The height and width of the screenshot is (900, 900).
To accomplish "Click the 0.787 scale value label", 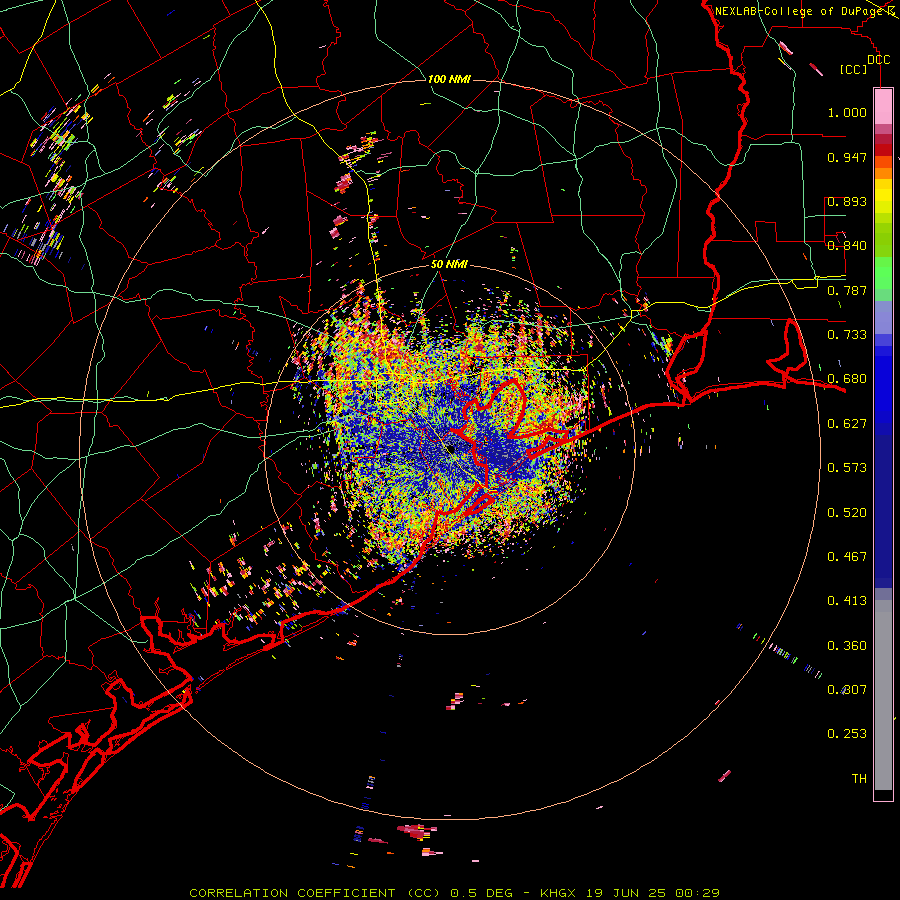I will (847, 290).
